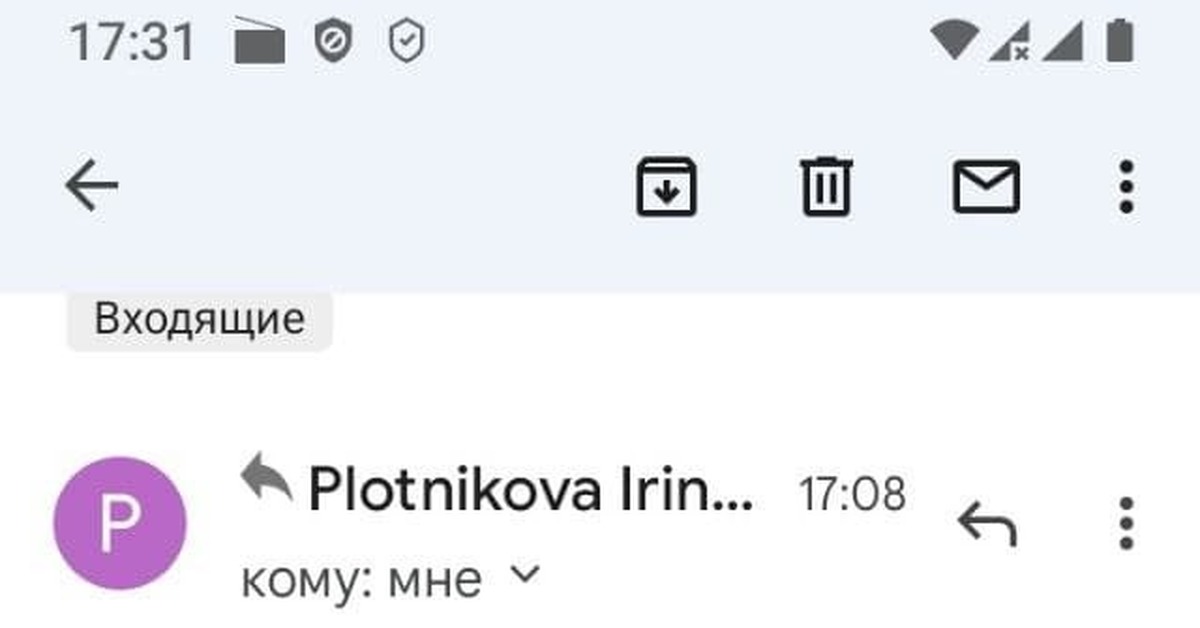Open the top toolbar overflow menu

(x=1126, y=187)
